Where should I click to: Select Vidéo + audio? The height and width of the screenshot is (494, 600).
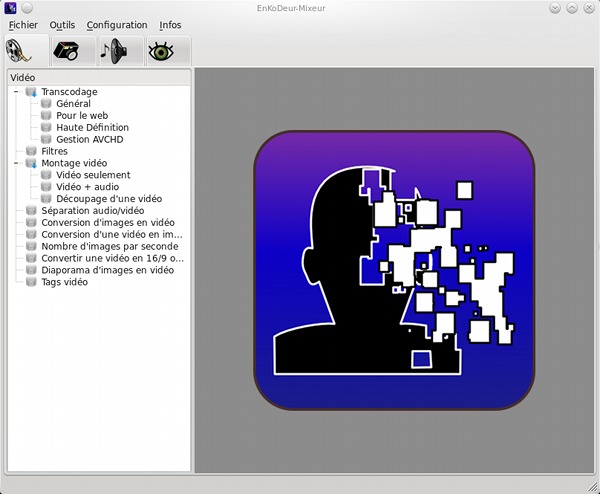88,187
